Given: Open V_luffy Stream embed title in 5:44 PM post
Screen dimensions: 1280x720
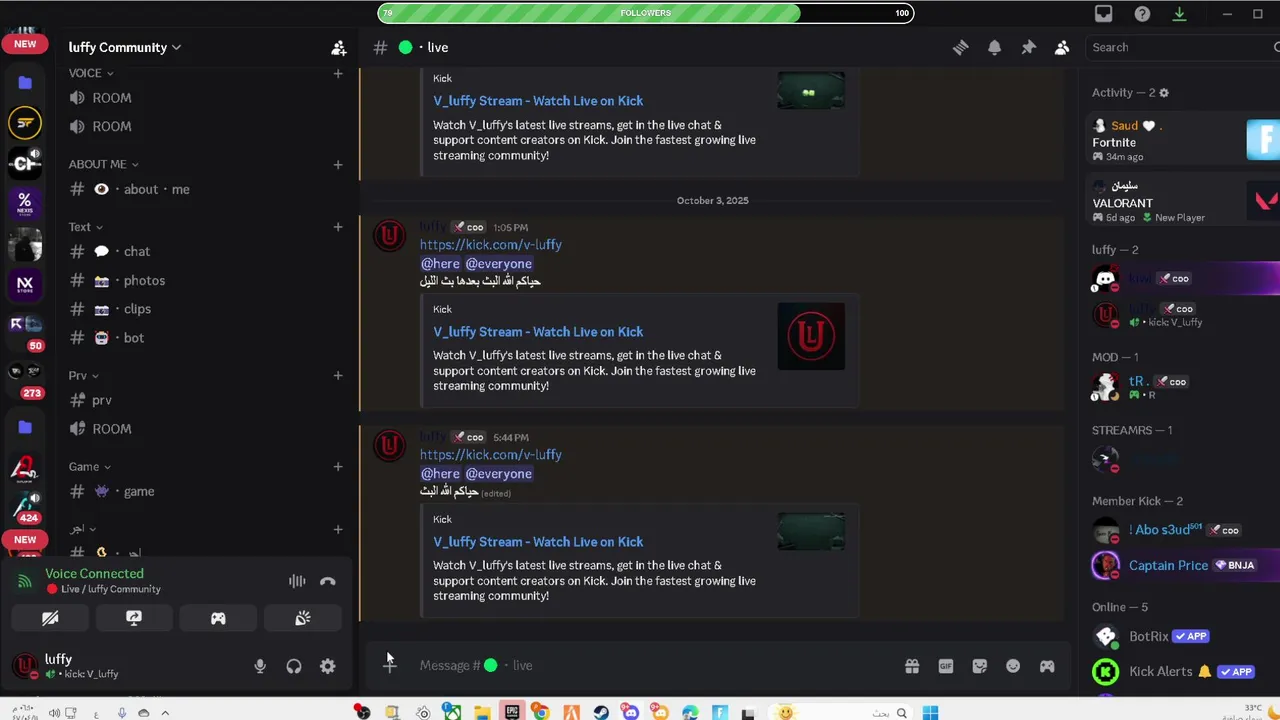Looking at the screenshot, I should (538, 541).
